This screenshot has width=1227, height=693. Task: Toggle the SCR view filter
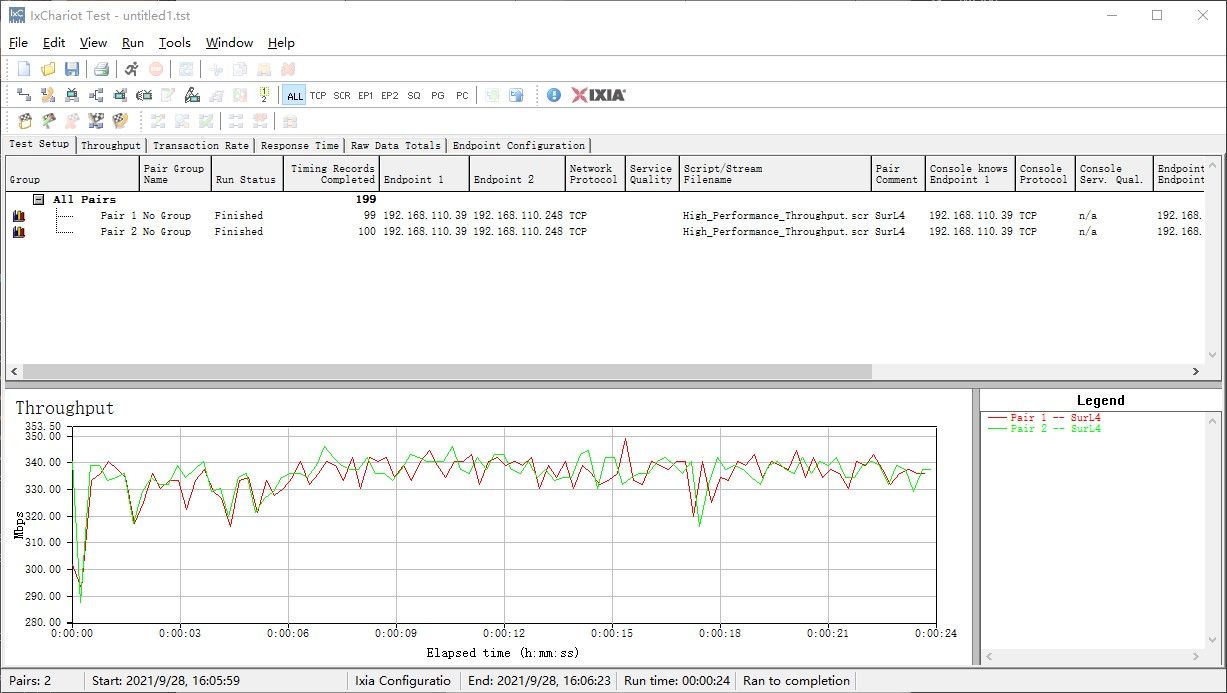342,95
